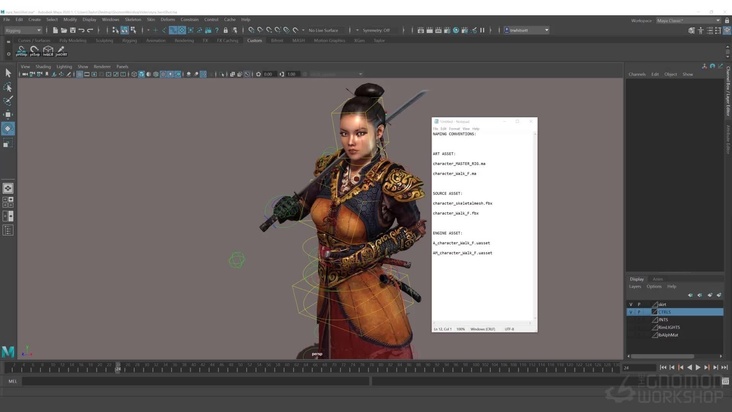Image resolution: width=732 pixels, height=412 pixels.
Task: Click the pause rendering icon
Action: click(482, 30)
